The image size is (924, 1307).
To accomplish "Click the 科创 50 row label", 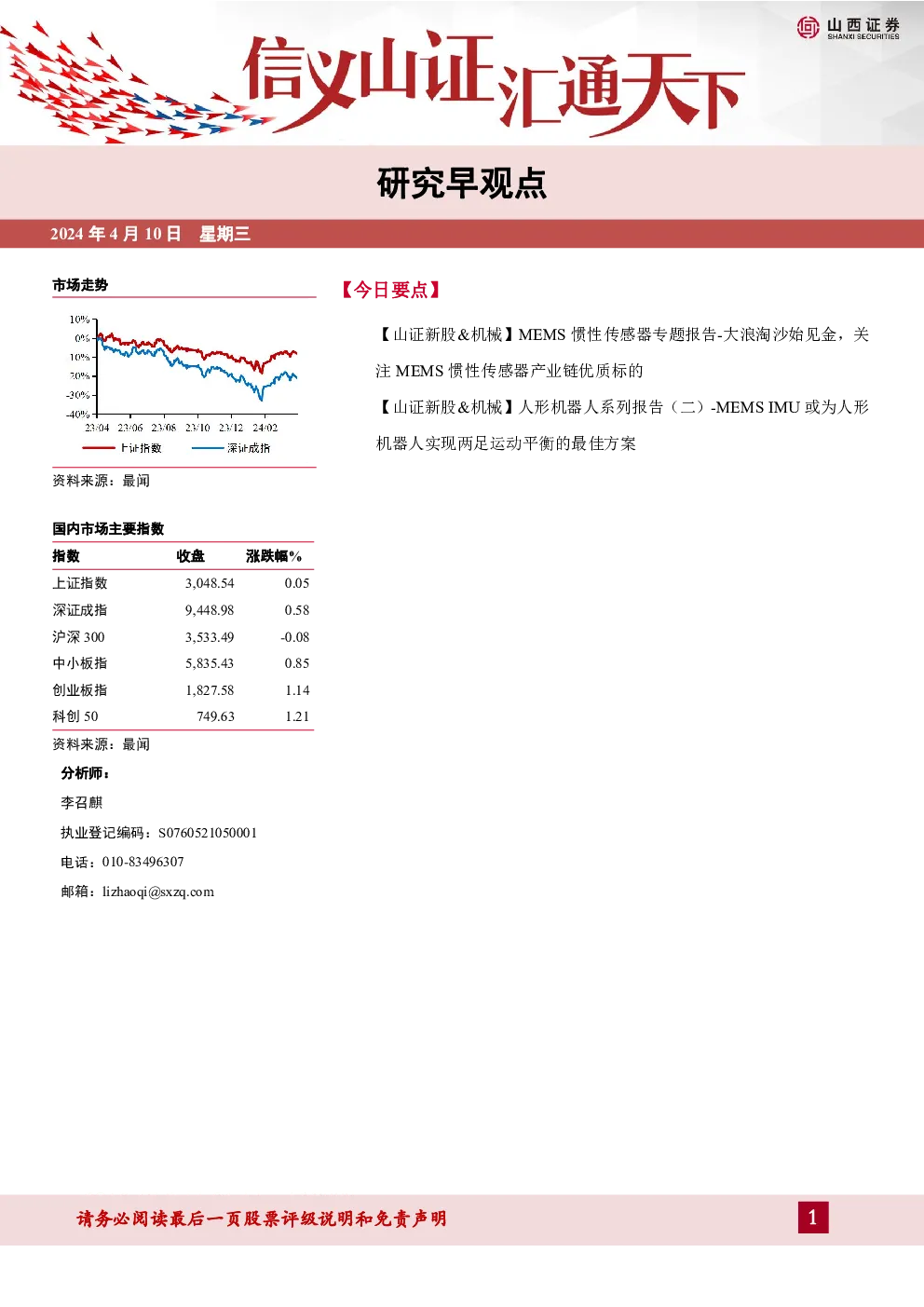I will point(75,716).
